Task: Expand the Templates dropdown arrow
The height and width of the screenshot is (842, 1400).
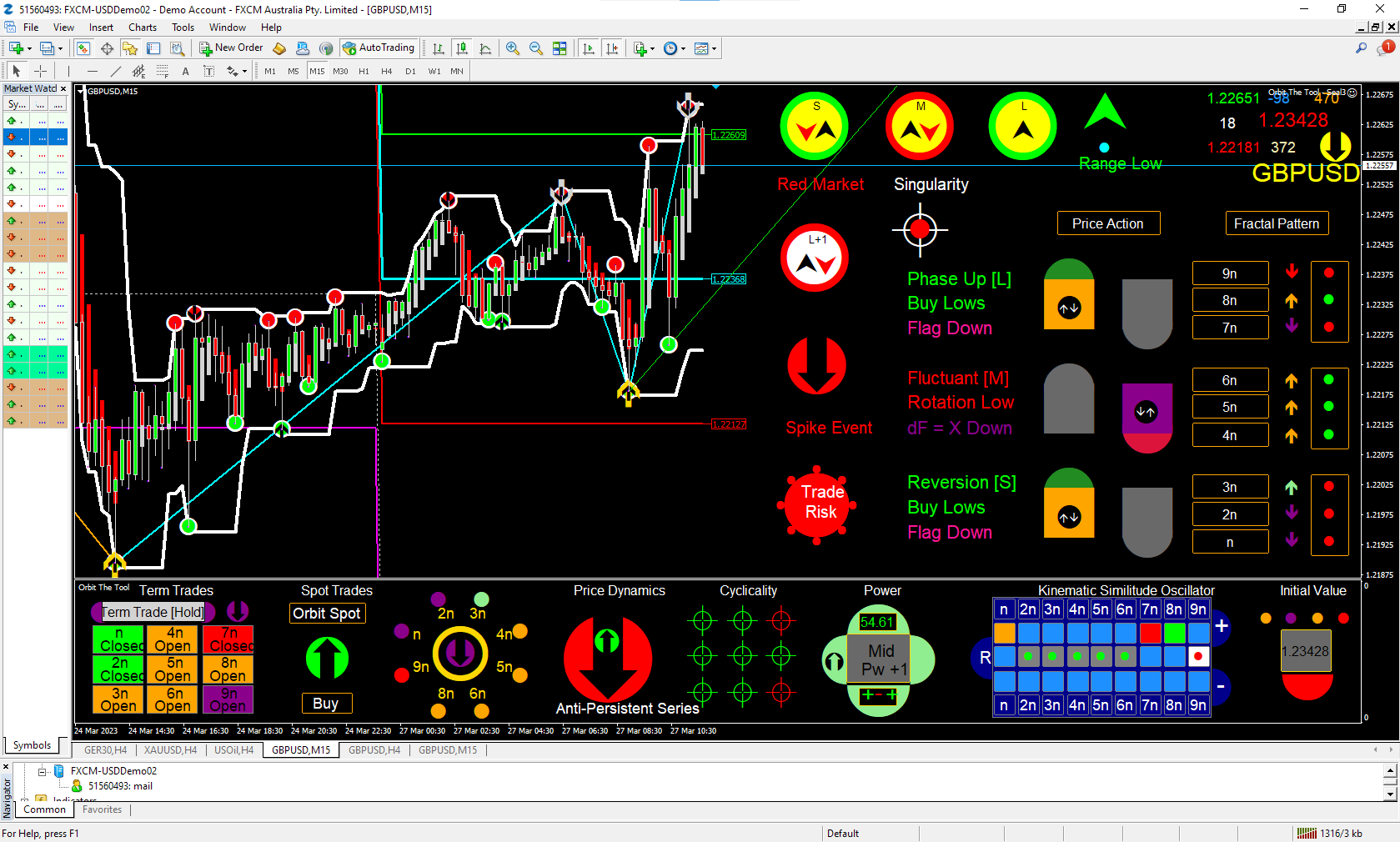Action: click(714, 48)
